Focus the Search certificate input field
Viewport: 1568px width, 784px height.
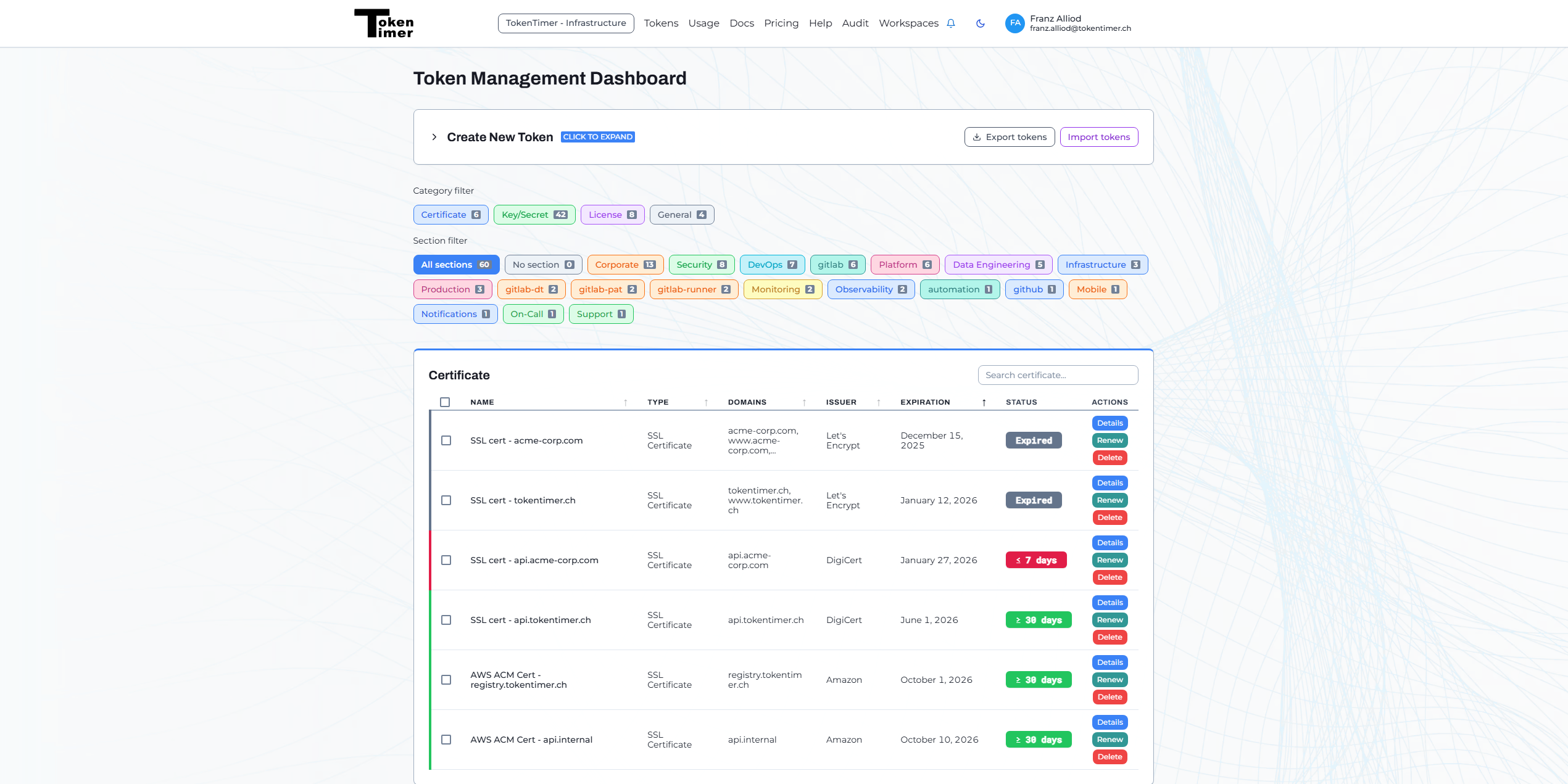[1057, 375]
